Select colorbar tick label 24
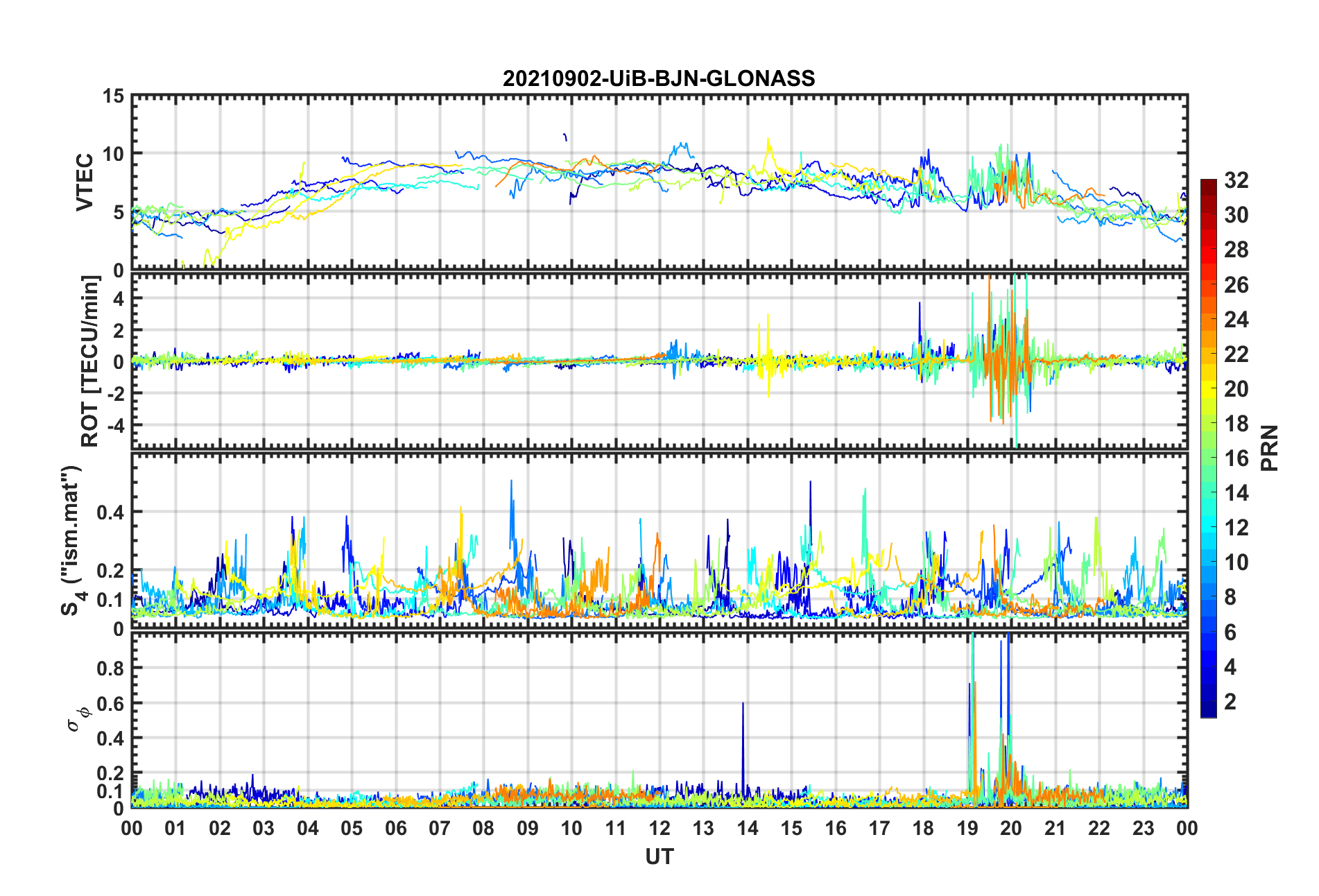This screenshot has width=1319, height=896. pyautogui.click(x=1236, y=319)
